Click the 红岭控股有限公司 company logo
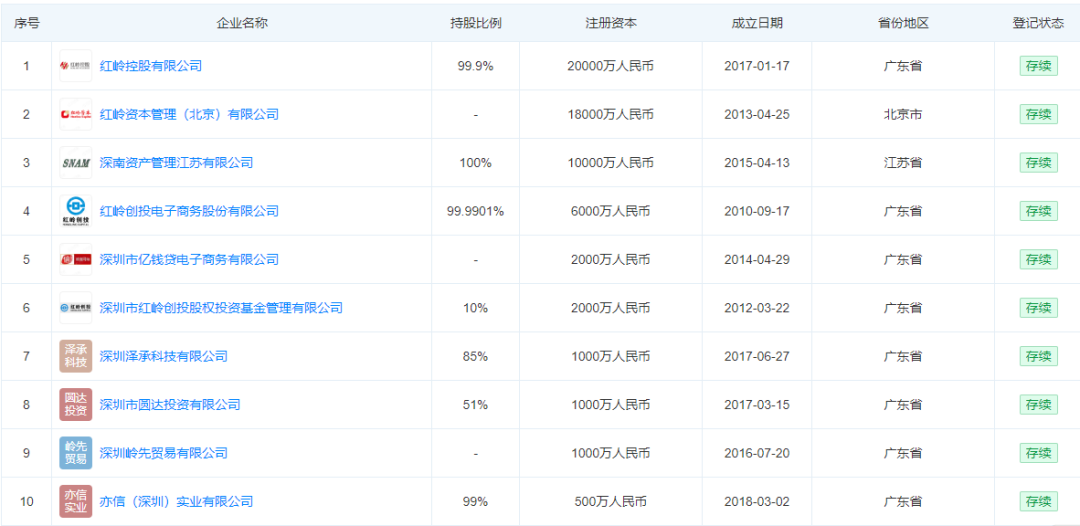The height and width of the screenshot is (526, 1080). point(76,66)
